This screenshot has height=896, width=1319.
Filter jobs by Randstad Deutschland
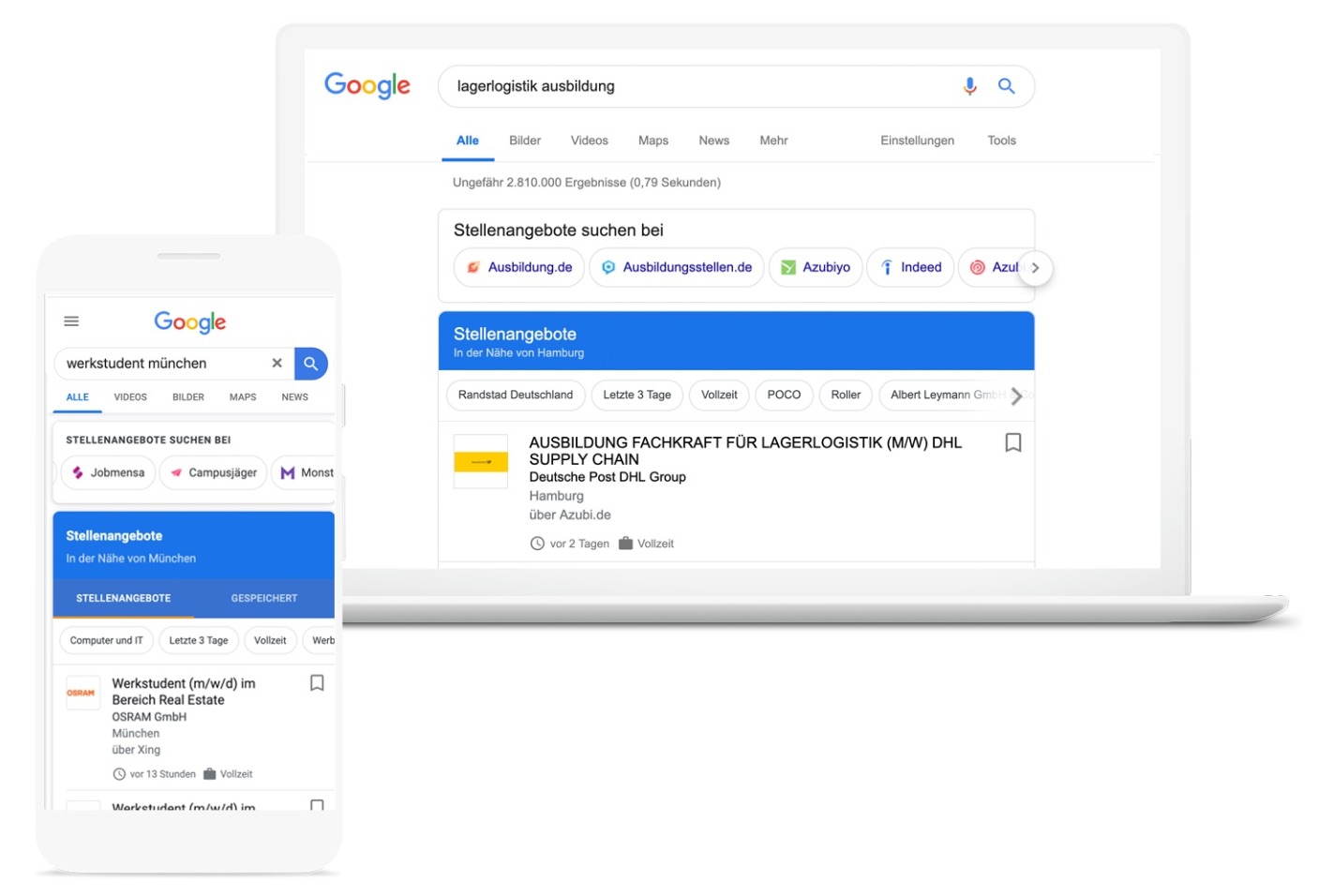click(x=516, y=395)
